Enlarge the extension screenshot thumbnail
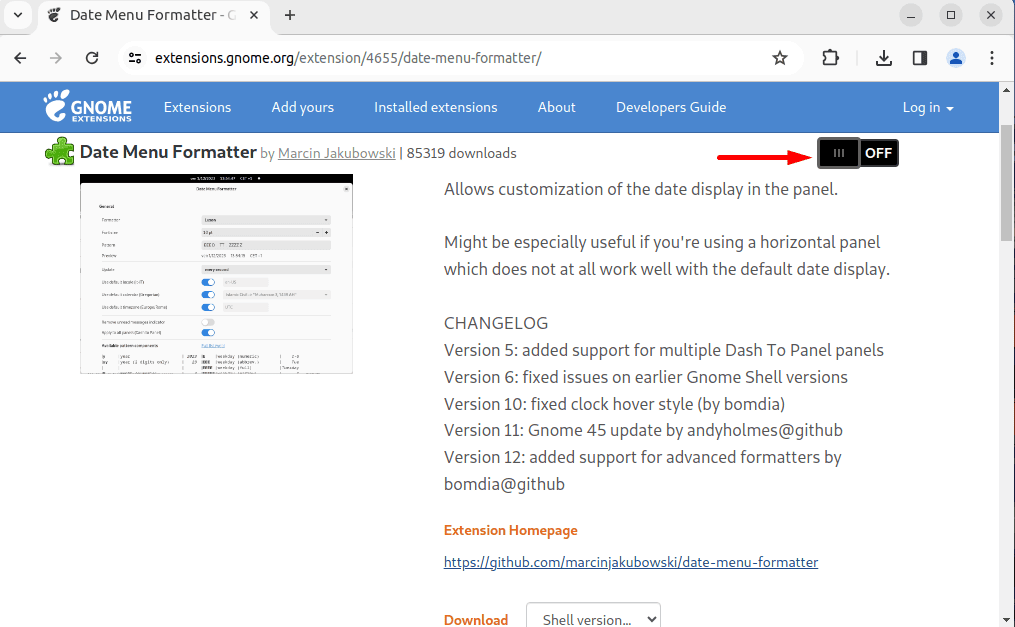1015x627 pixels. [216, 274]
